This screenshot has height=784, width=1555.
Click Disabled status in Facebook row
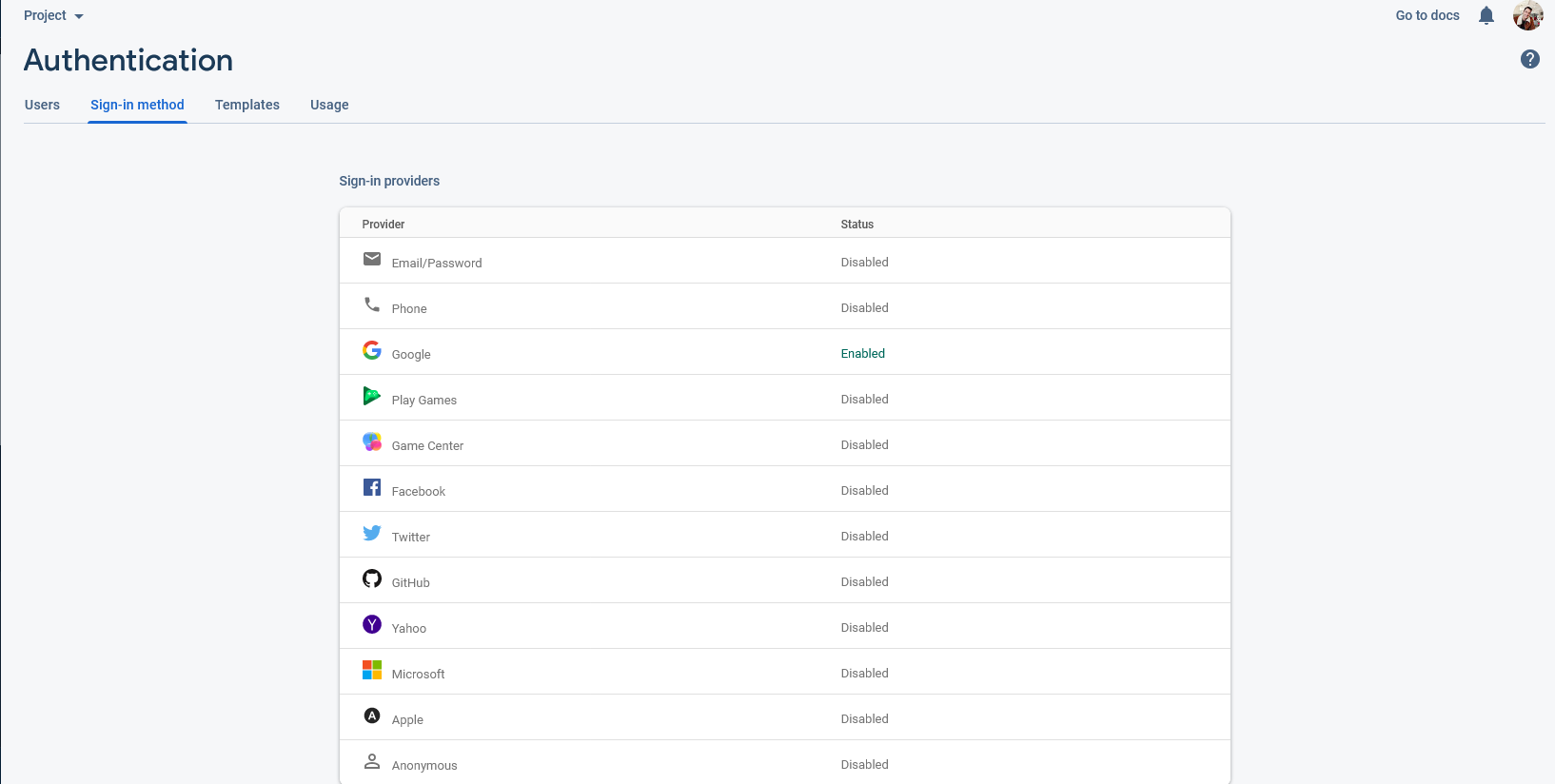tap(865, 490)
